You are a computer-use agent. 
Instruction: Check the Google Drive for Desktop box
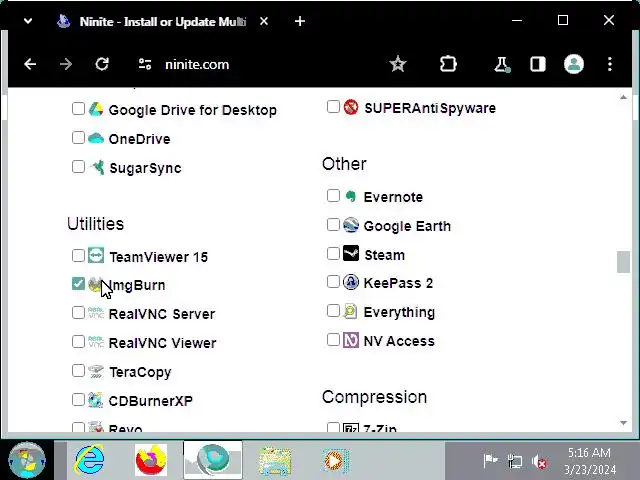click(x=78, y=109)
